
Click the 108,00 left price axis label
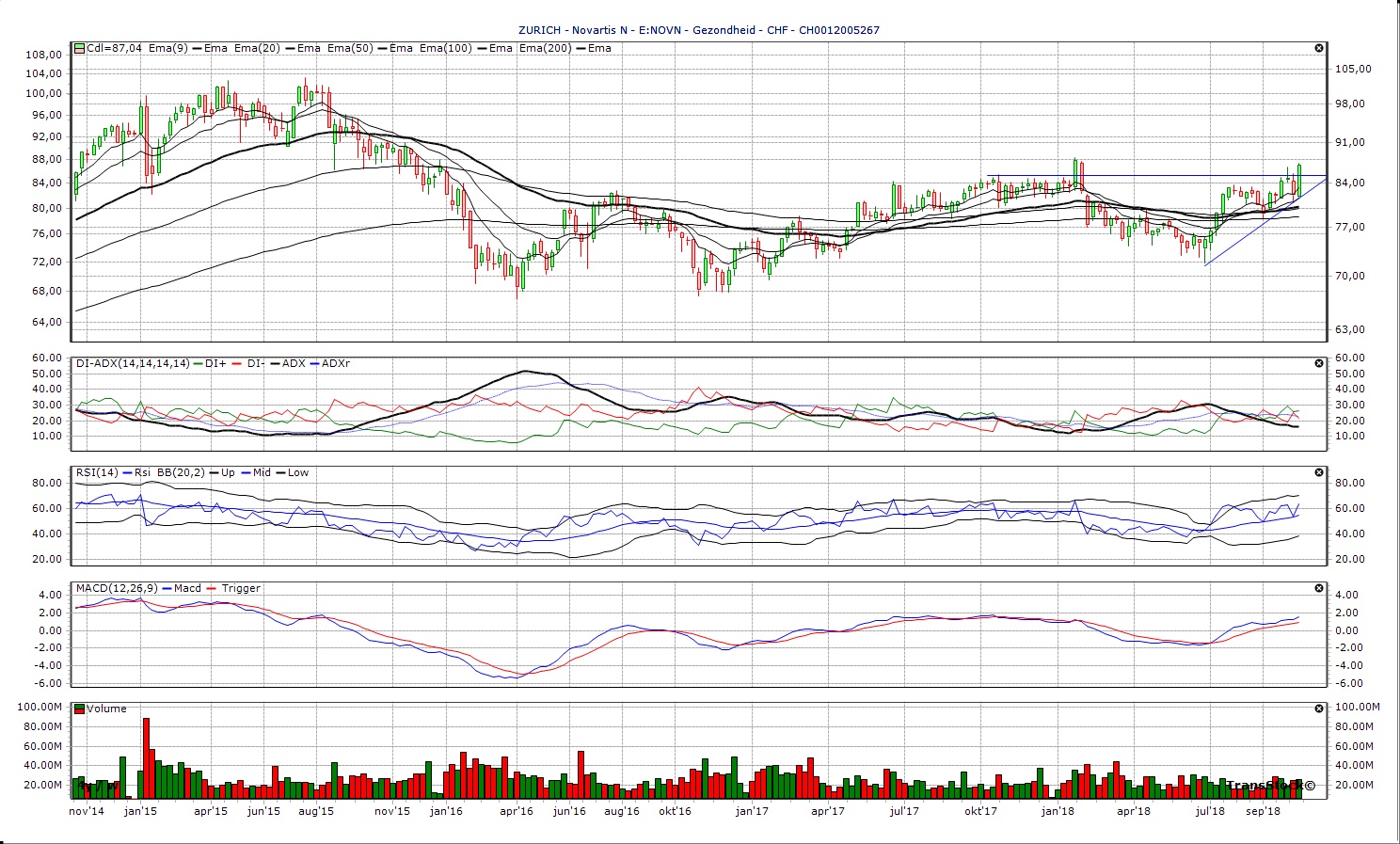coord(44,55)
